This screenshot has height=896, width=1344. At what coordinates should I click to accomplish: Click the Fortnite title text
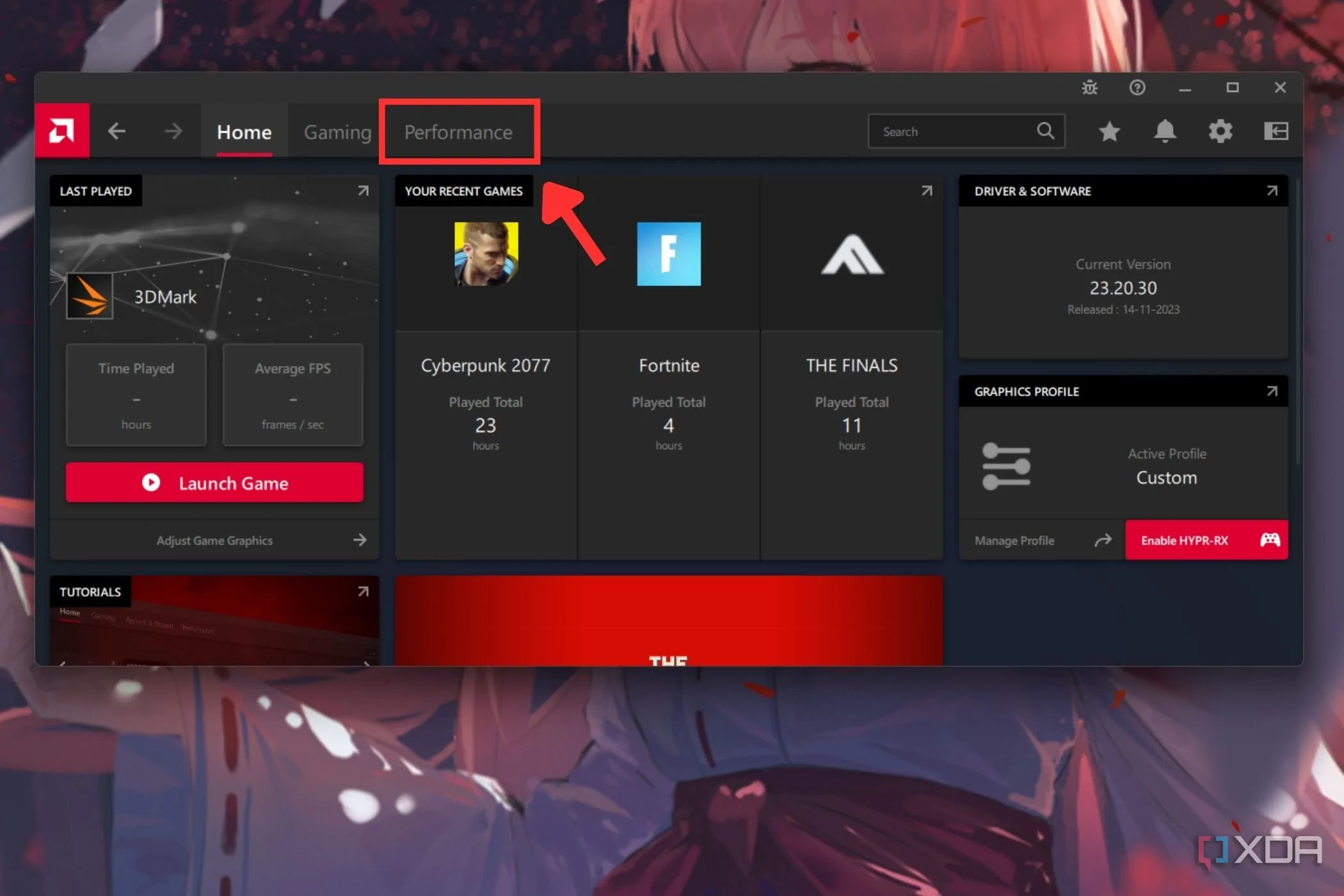[669, 365]
